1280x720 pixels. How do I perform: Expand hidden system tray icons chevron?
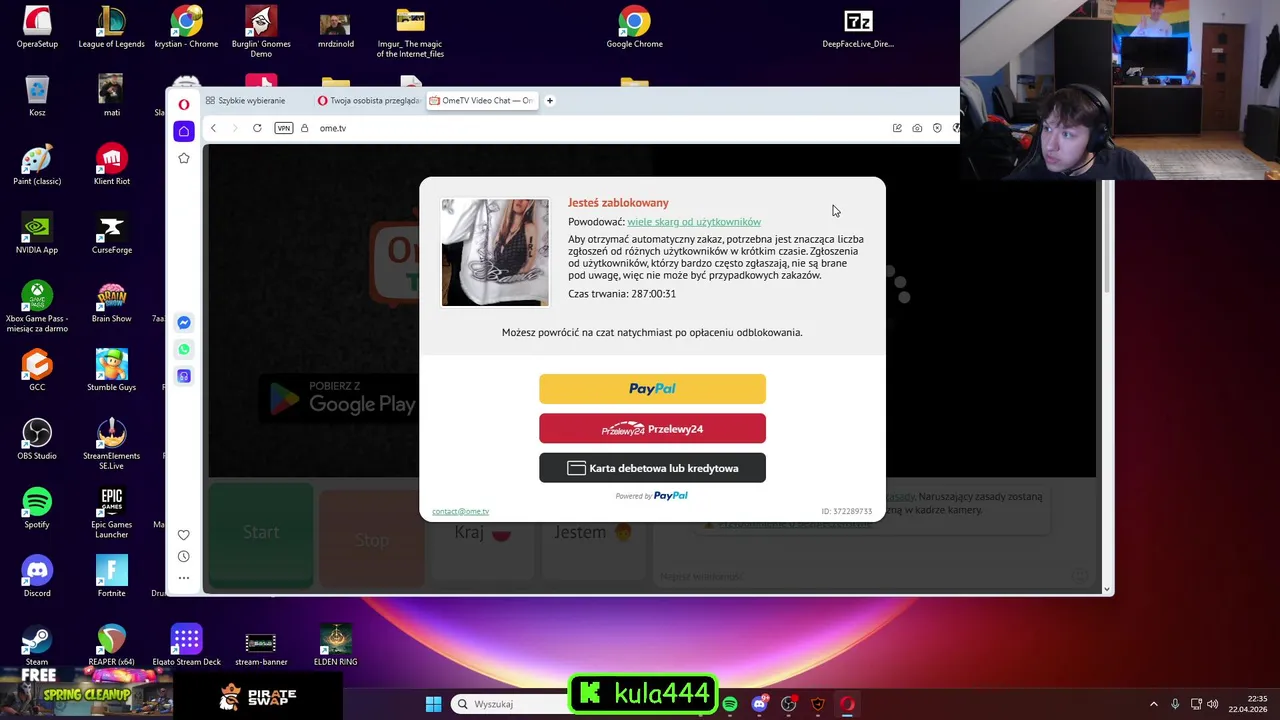(1153, 704)
